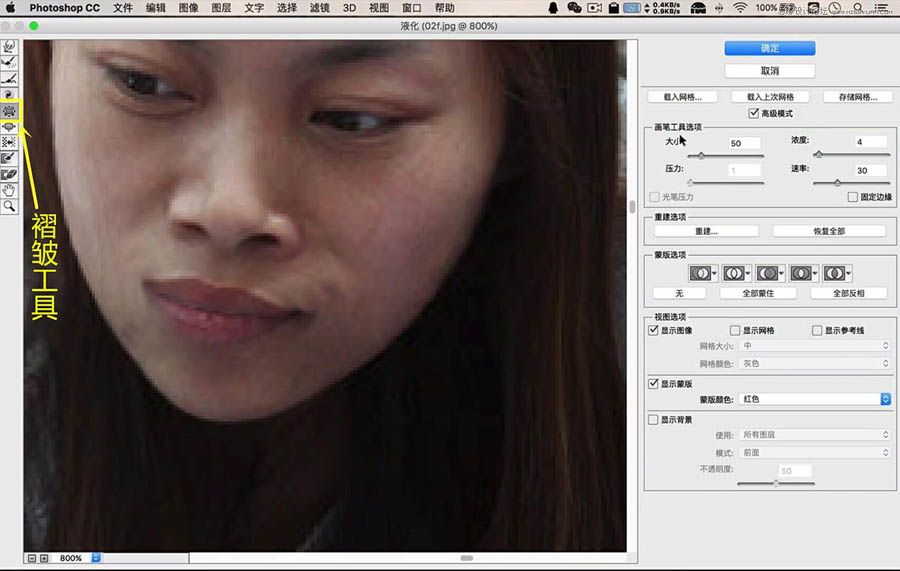The image size is (900, 571).
Task: Click 恢复全部 restore all button
Action: coord(829,231)
